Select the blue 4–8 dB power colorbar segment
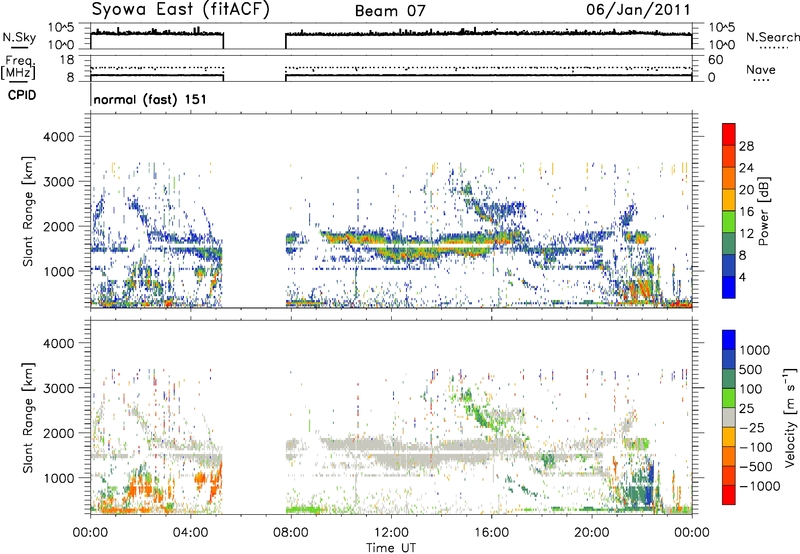Screen dimensions: 800x554 click(729, 266)
